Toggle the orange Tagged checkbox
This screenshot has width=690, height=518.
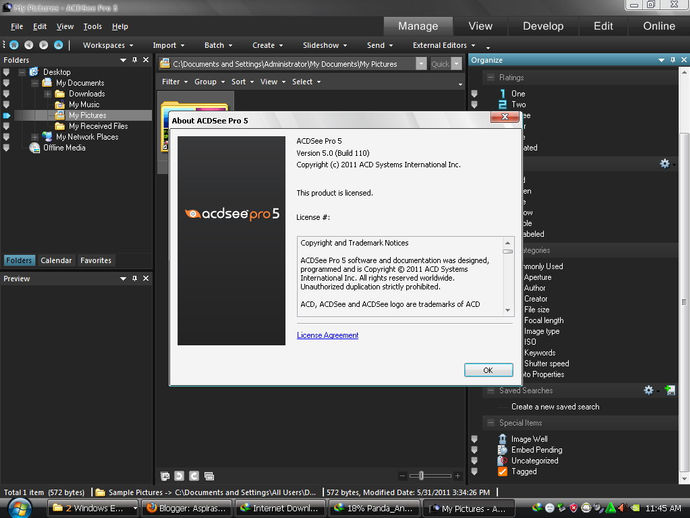tap(503, 471)
